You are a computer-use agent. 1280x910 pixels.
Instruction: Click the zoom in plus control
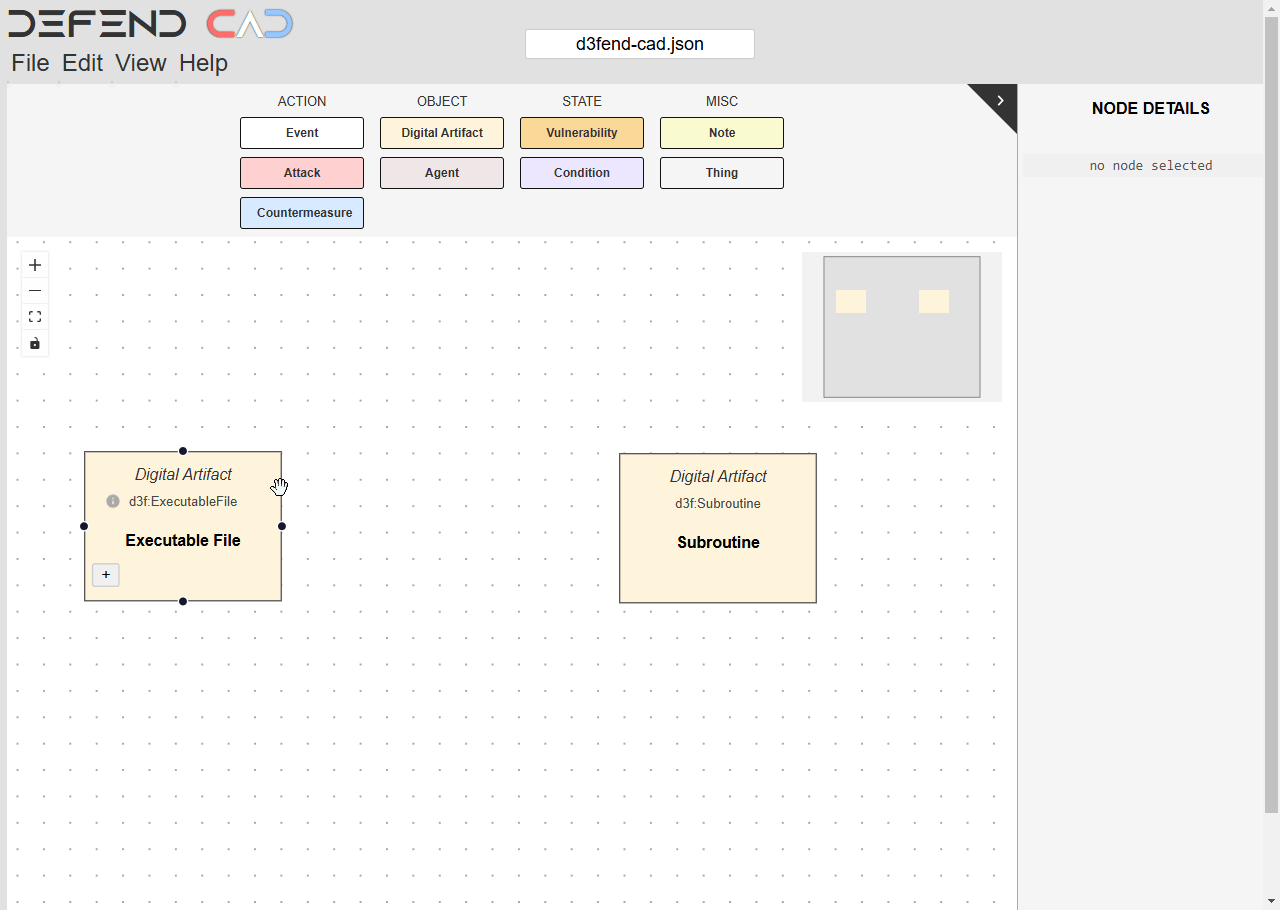tap(35, 265)
